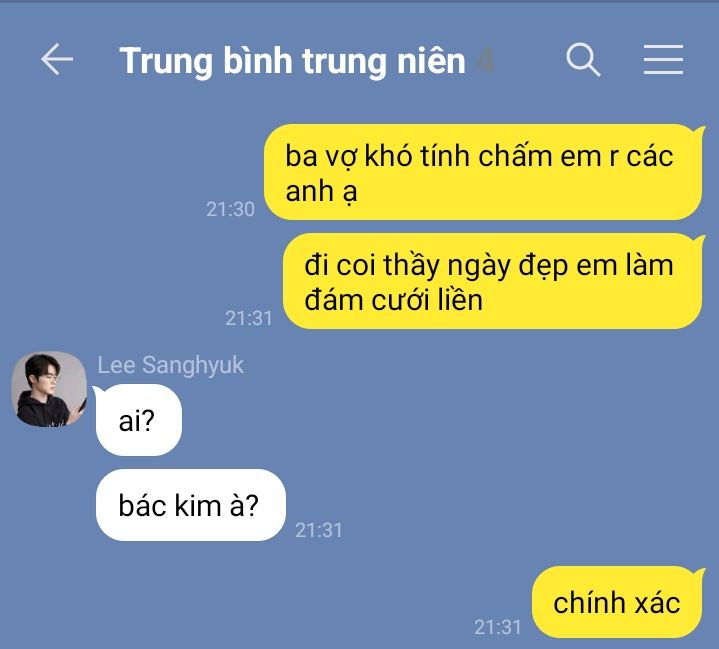Tap the 21:31 timestamp beside chính xác
Screen dimensions: 719x649
498,627
